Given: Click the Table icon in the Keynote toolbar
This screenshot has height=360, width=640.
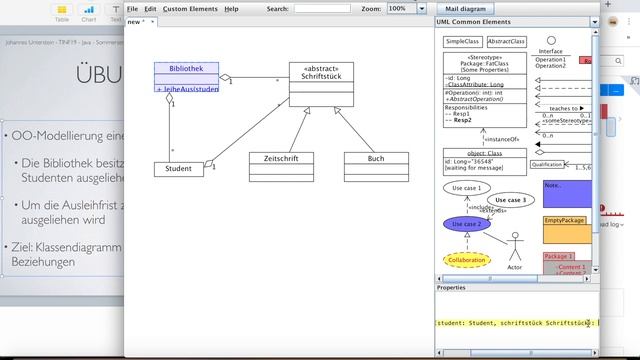Looking at the screenshot, I should pyautogui.click(x=62, y=13).
